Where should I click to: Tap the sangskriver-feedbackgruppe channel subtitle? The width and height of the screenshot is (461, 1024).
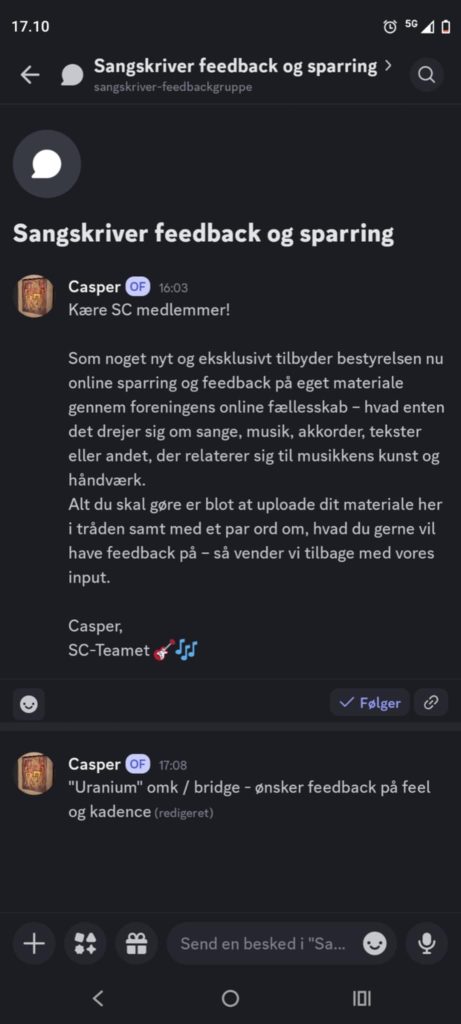point(173,87)
